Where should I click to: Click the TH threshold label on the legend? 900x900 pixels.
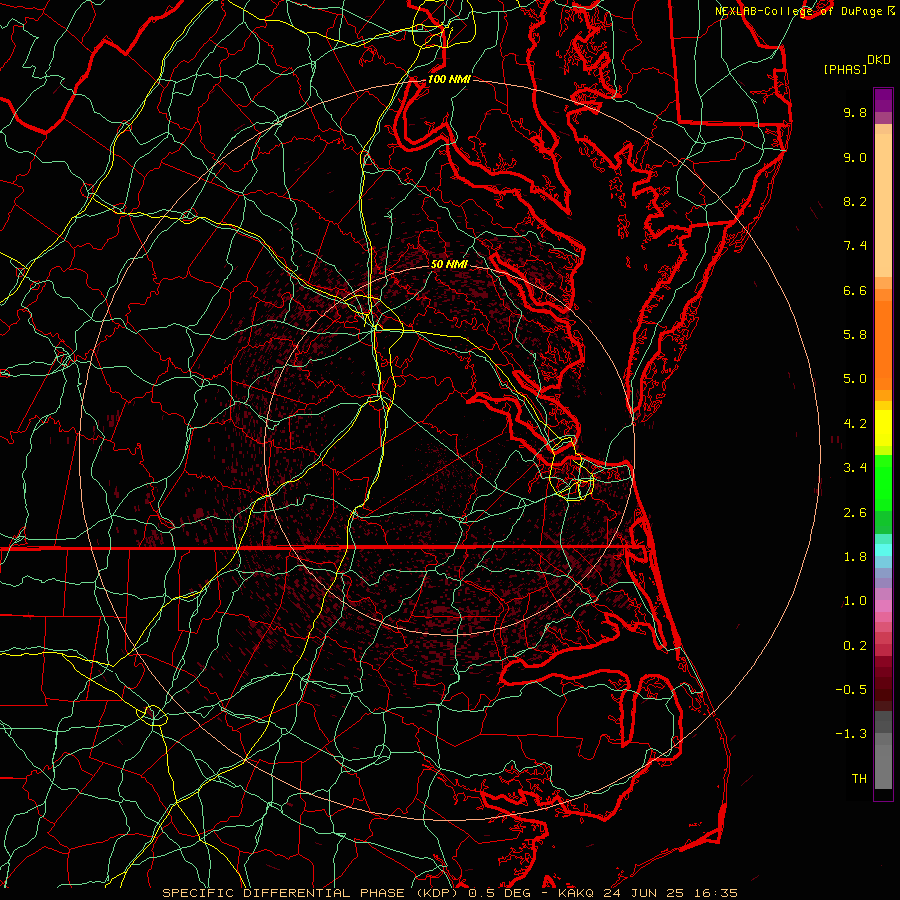coord(859,779)
